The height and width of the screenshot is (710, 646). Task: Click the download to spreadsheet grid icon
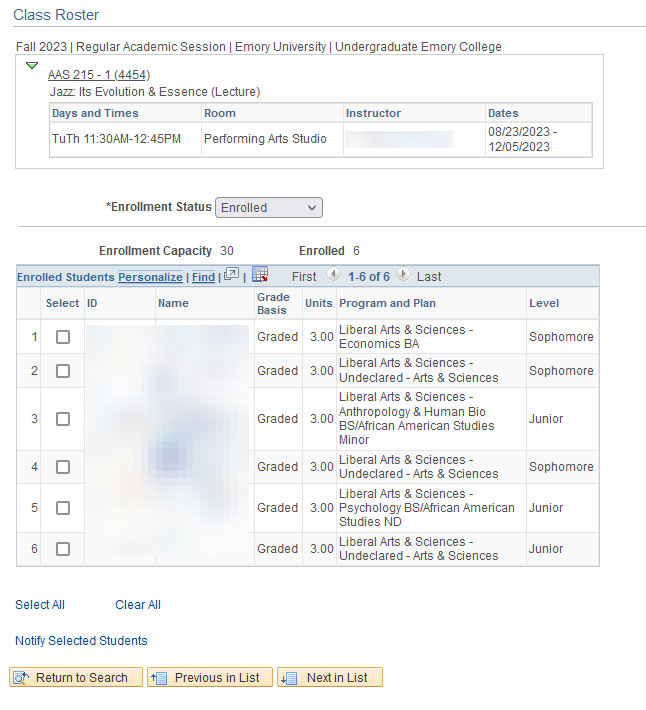[x=260, y=275]
